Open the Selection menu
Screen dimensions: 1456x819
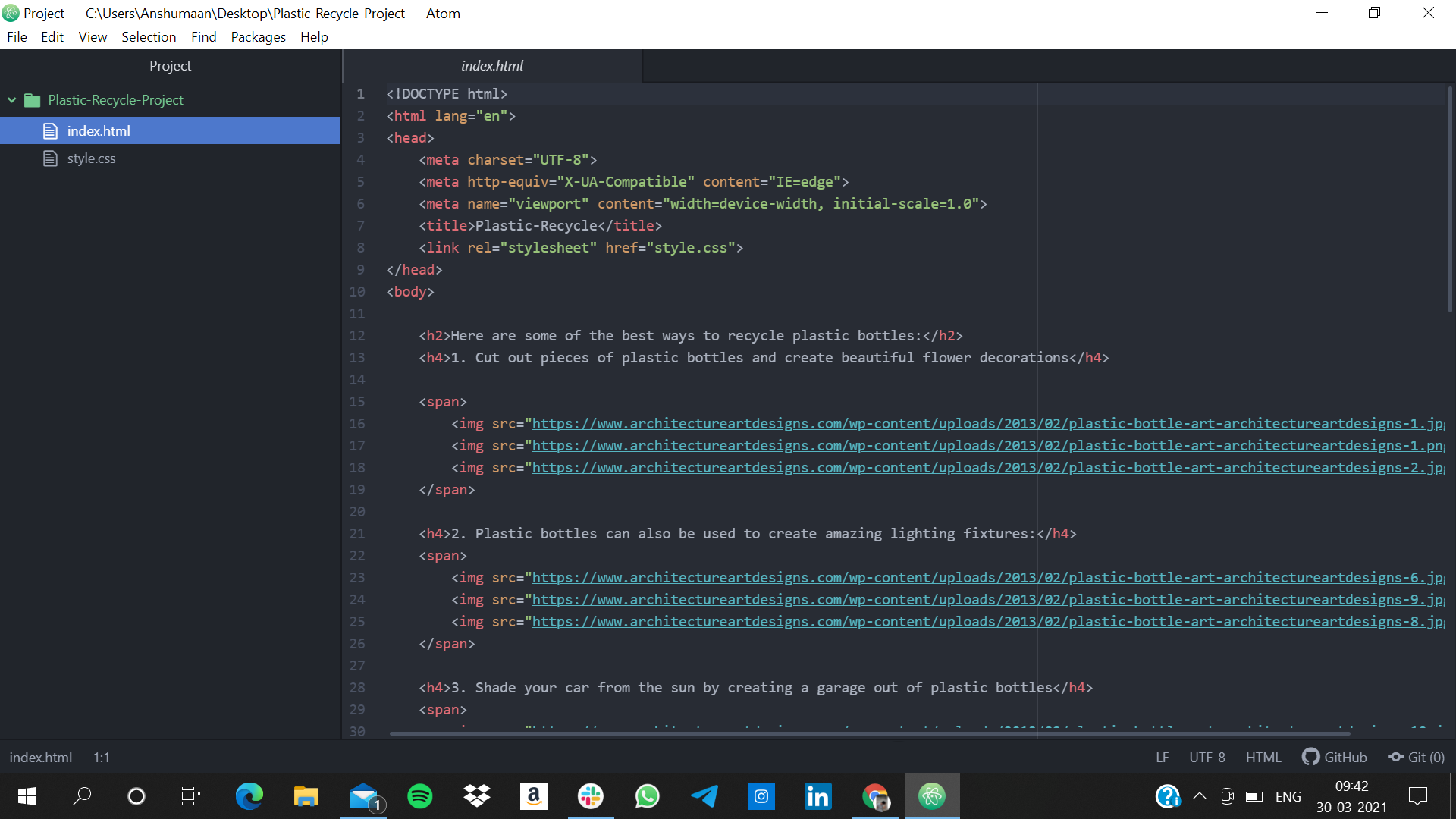149,36
